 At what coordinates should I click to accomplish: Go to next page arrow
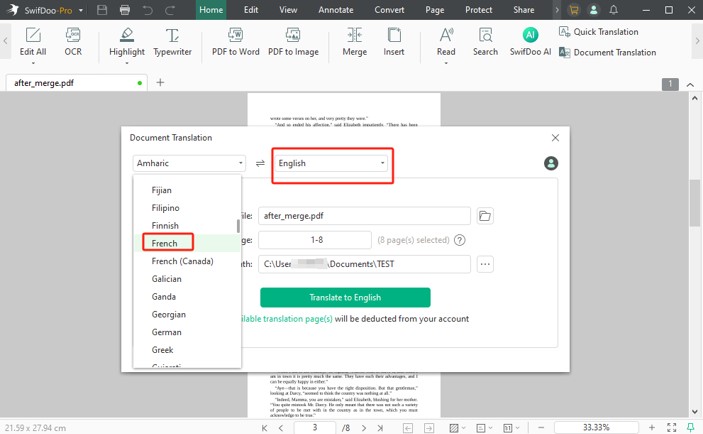[x=364, y=428]
